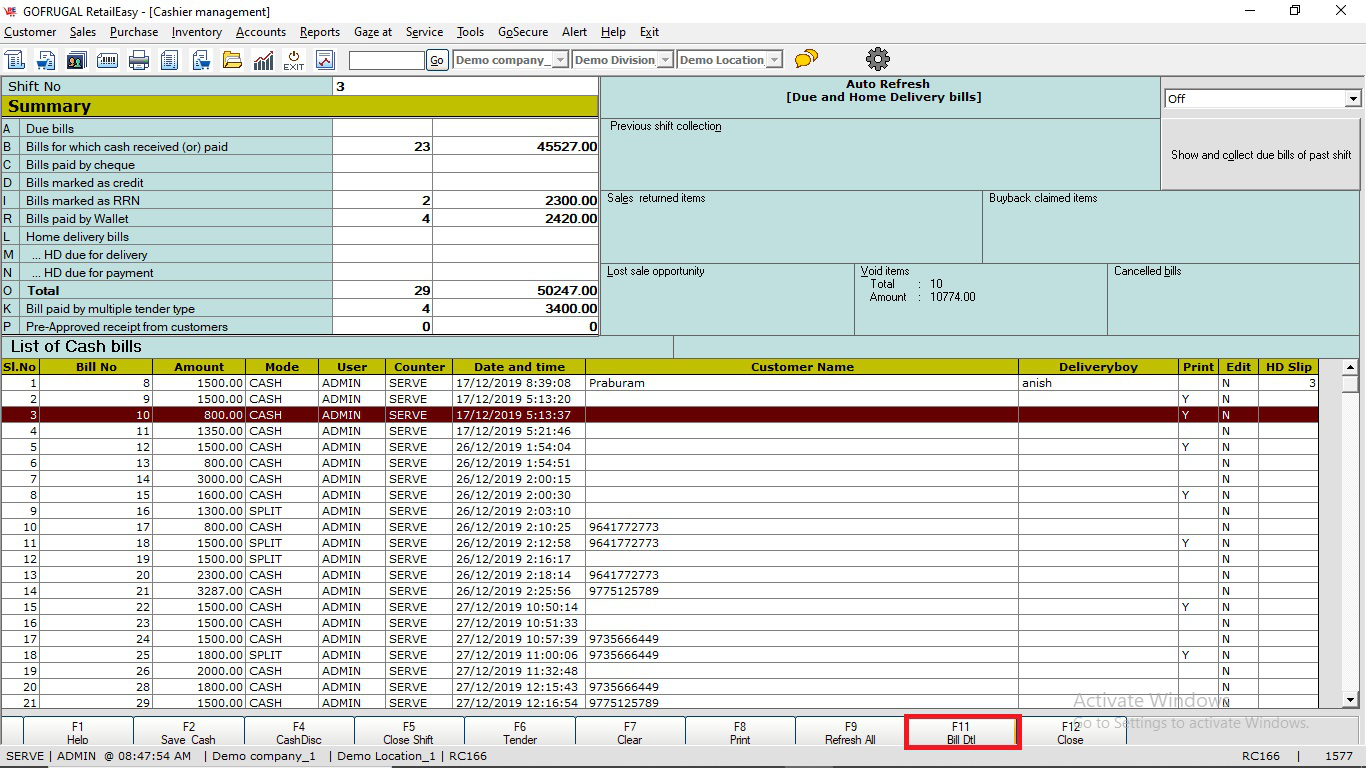Click the barcode icon in toolbar
1366x768 pixels.
coord(108,60)
